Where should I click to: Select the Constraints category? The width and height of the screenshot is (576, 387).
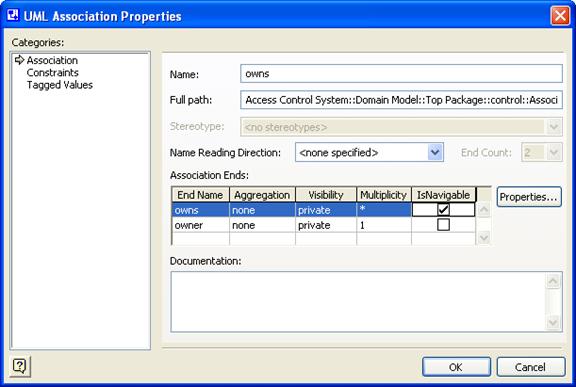click(53, 73)
